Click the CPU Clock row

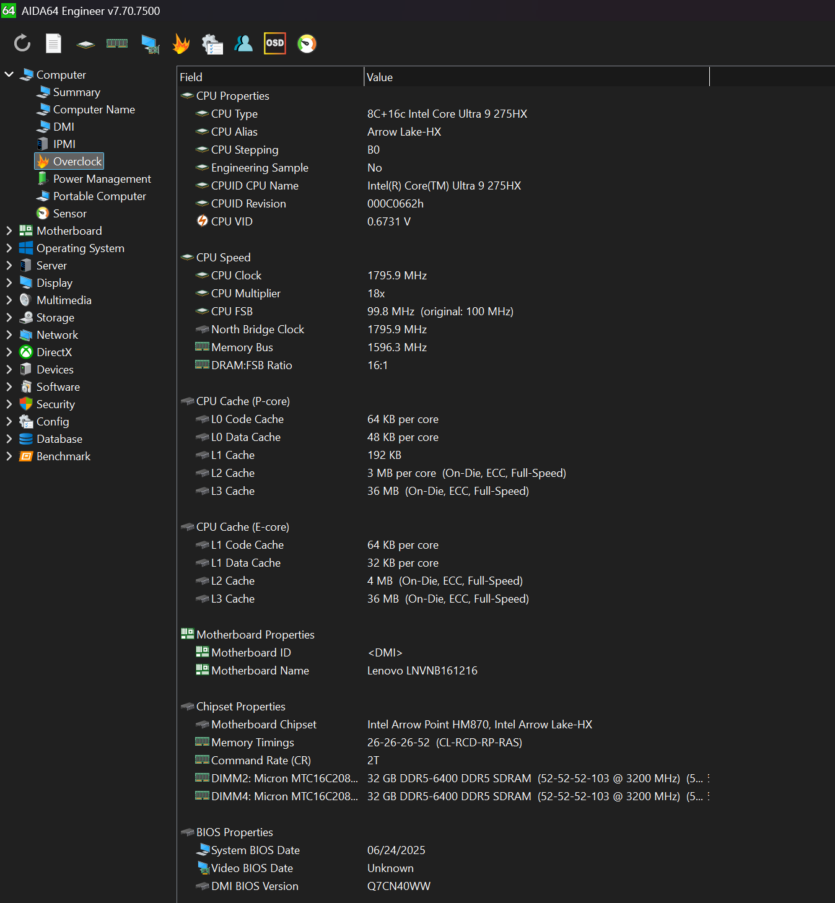pos(445,275)
